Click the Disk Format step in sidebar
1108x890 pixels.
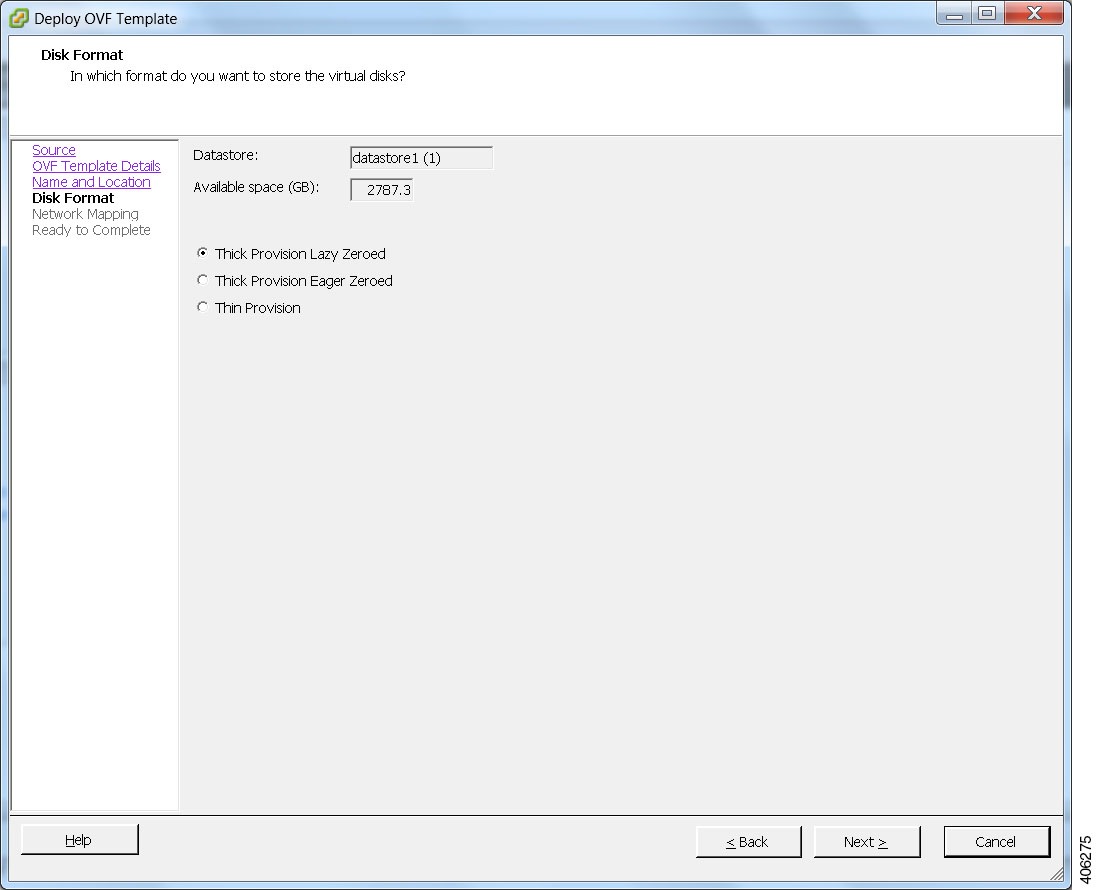click(x=73, y=198)
